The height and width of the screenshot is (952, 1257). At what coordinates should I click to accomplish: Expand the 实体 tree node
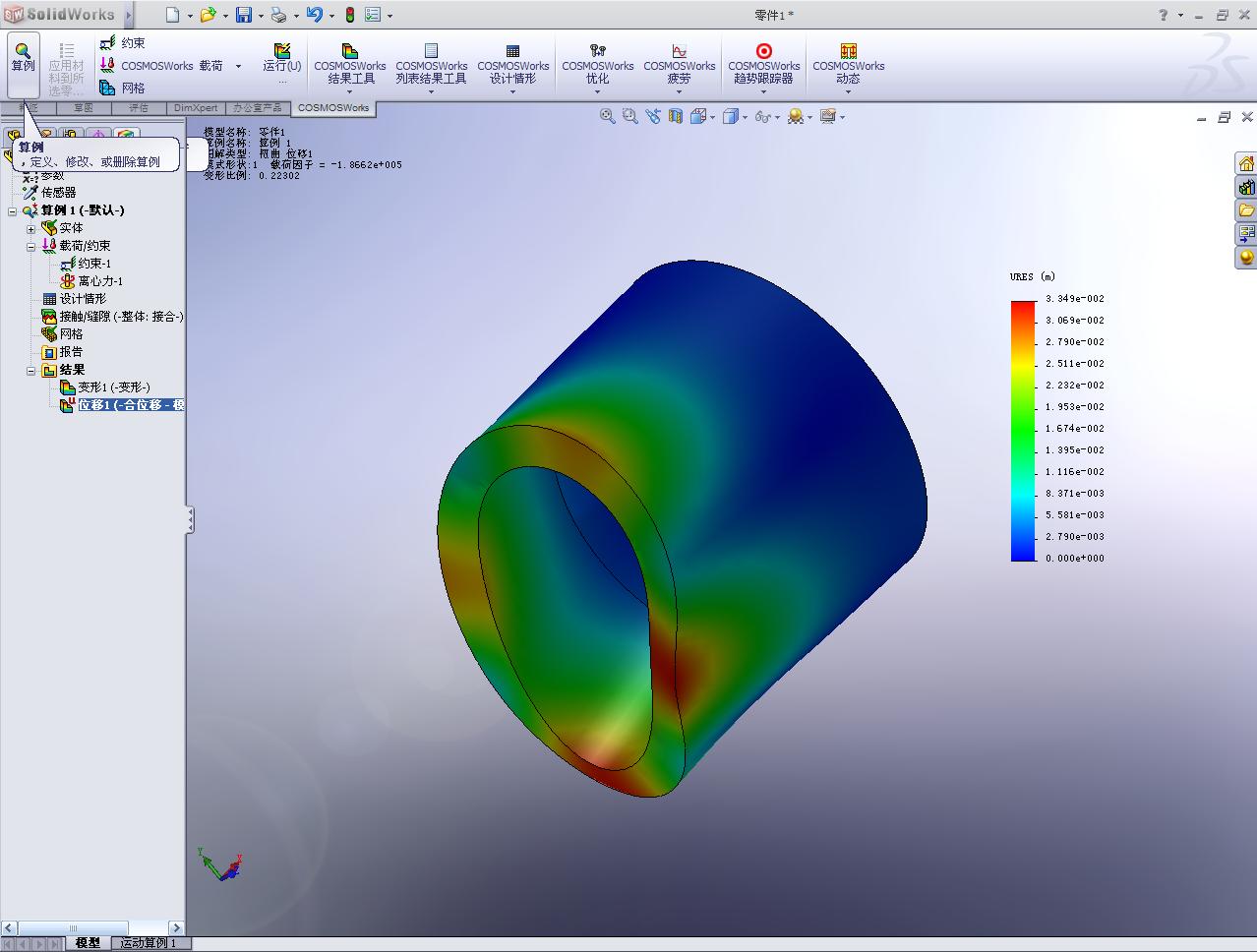[30, 229]
